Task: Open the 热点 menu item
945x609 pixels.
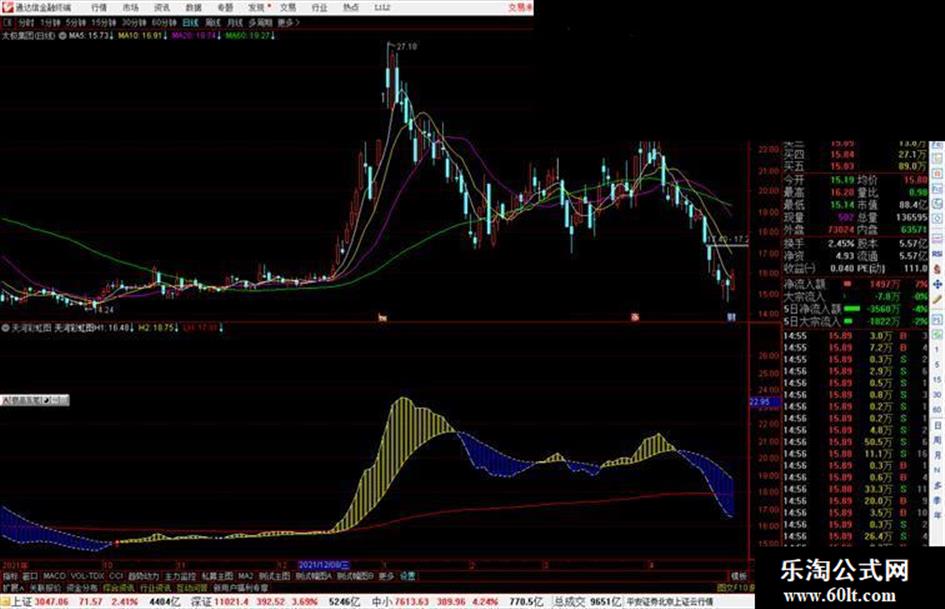Action: point(351,8)
